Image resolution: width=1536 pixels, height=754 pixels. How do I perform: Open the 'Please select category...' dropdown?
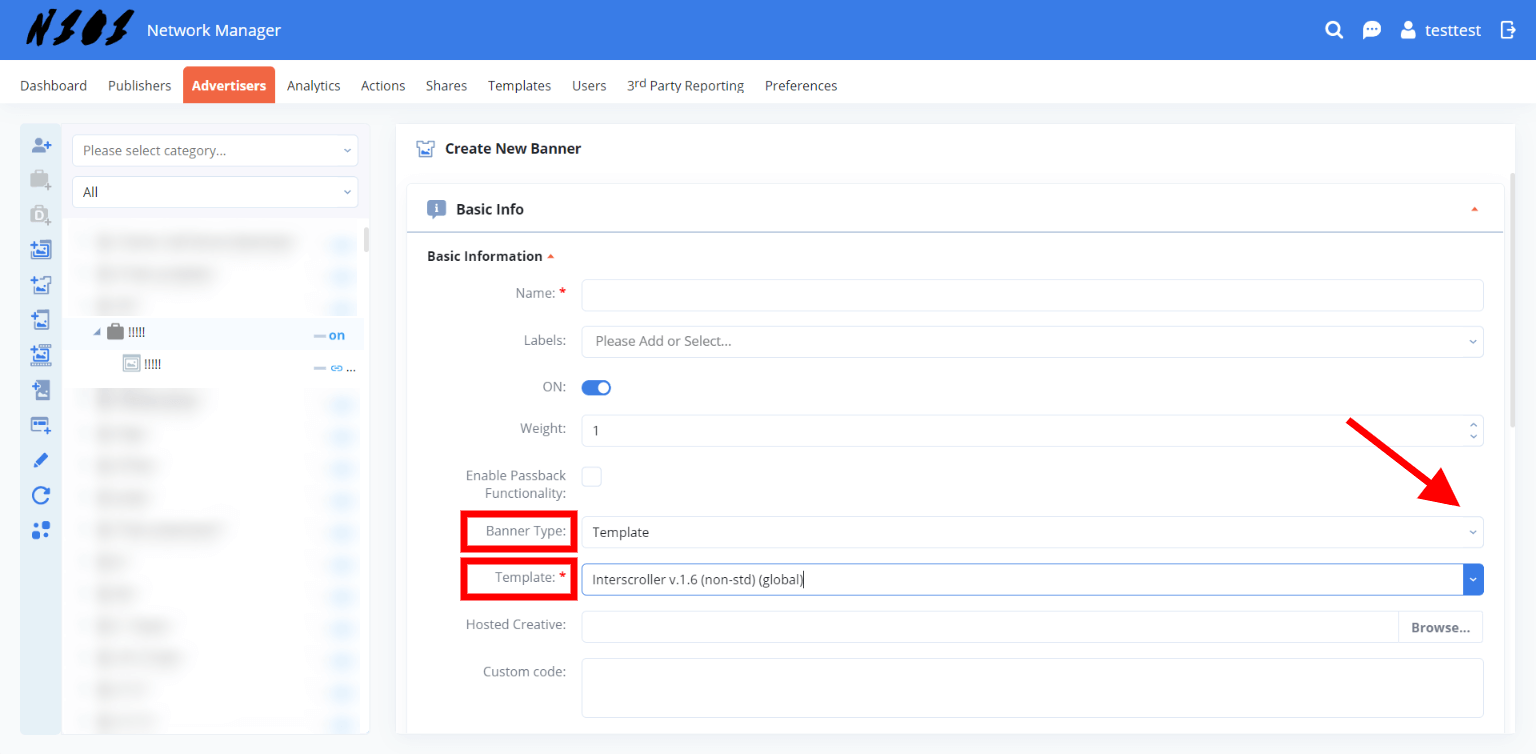point(215,151)
